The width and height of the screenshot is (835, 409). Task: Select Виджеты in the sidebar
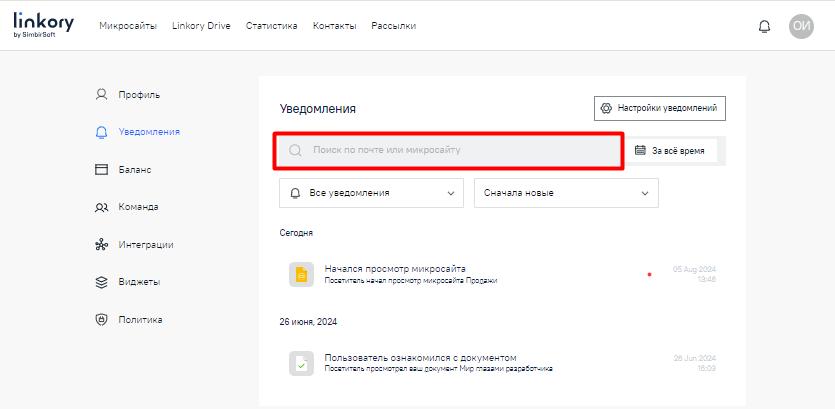click(139, 282)
